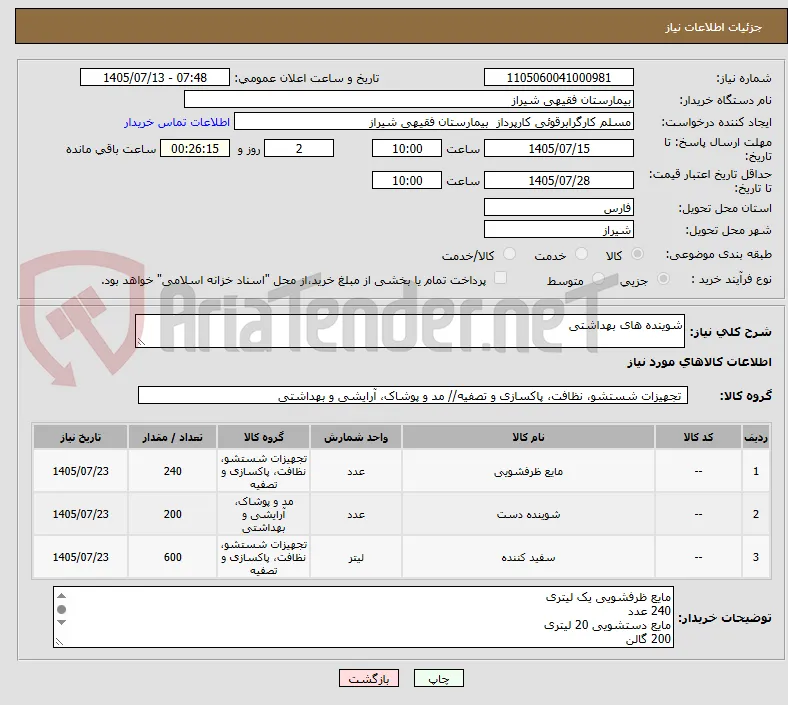Image resolution: width=788 pixels, height=705 pixels.
Task: Click the گروه کالا field
Action: [413, 395]
